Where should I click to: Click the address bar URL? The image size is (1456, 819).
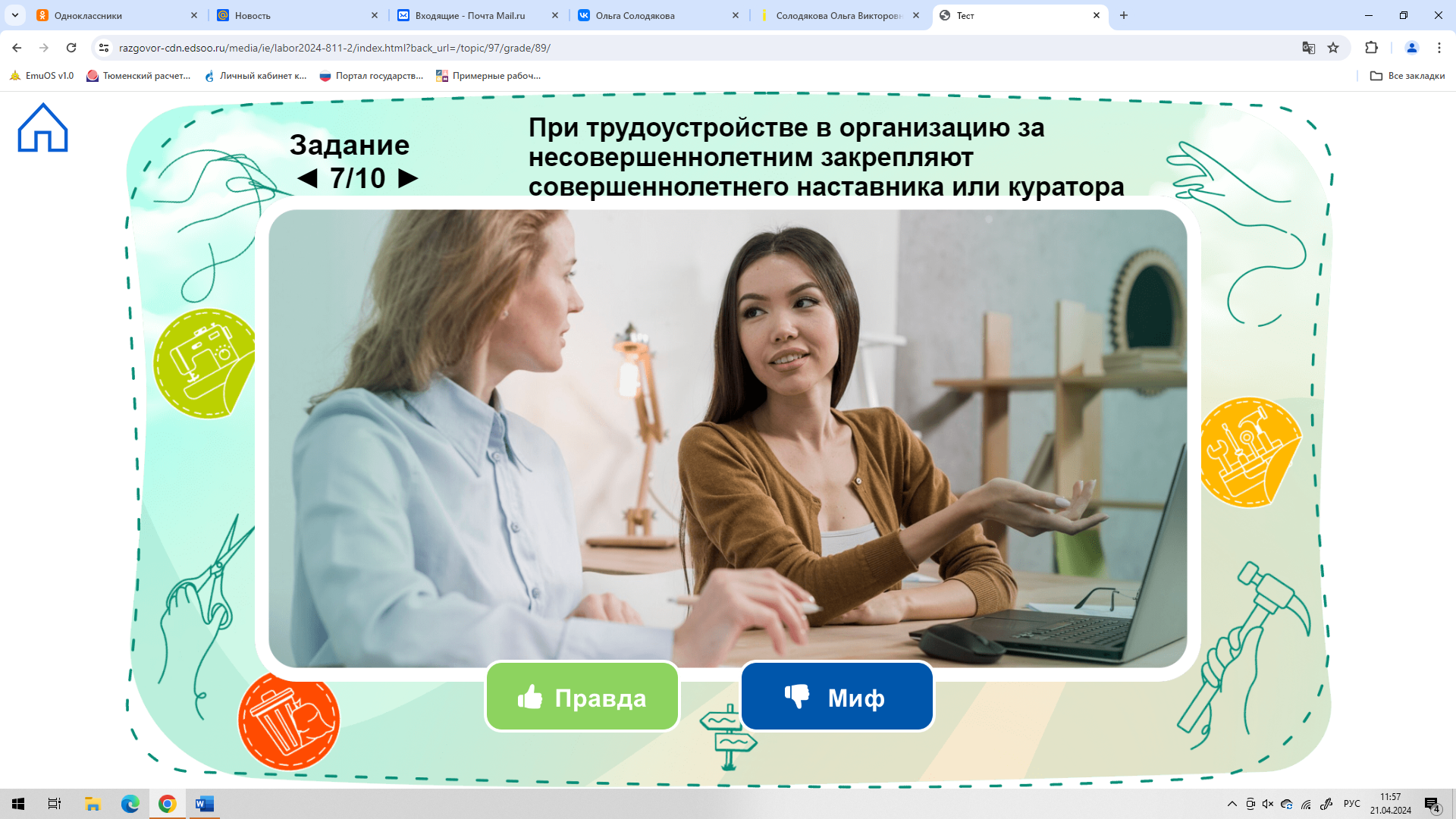pyautogui.click(x=334, y=48)
